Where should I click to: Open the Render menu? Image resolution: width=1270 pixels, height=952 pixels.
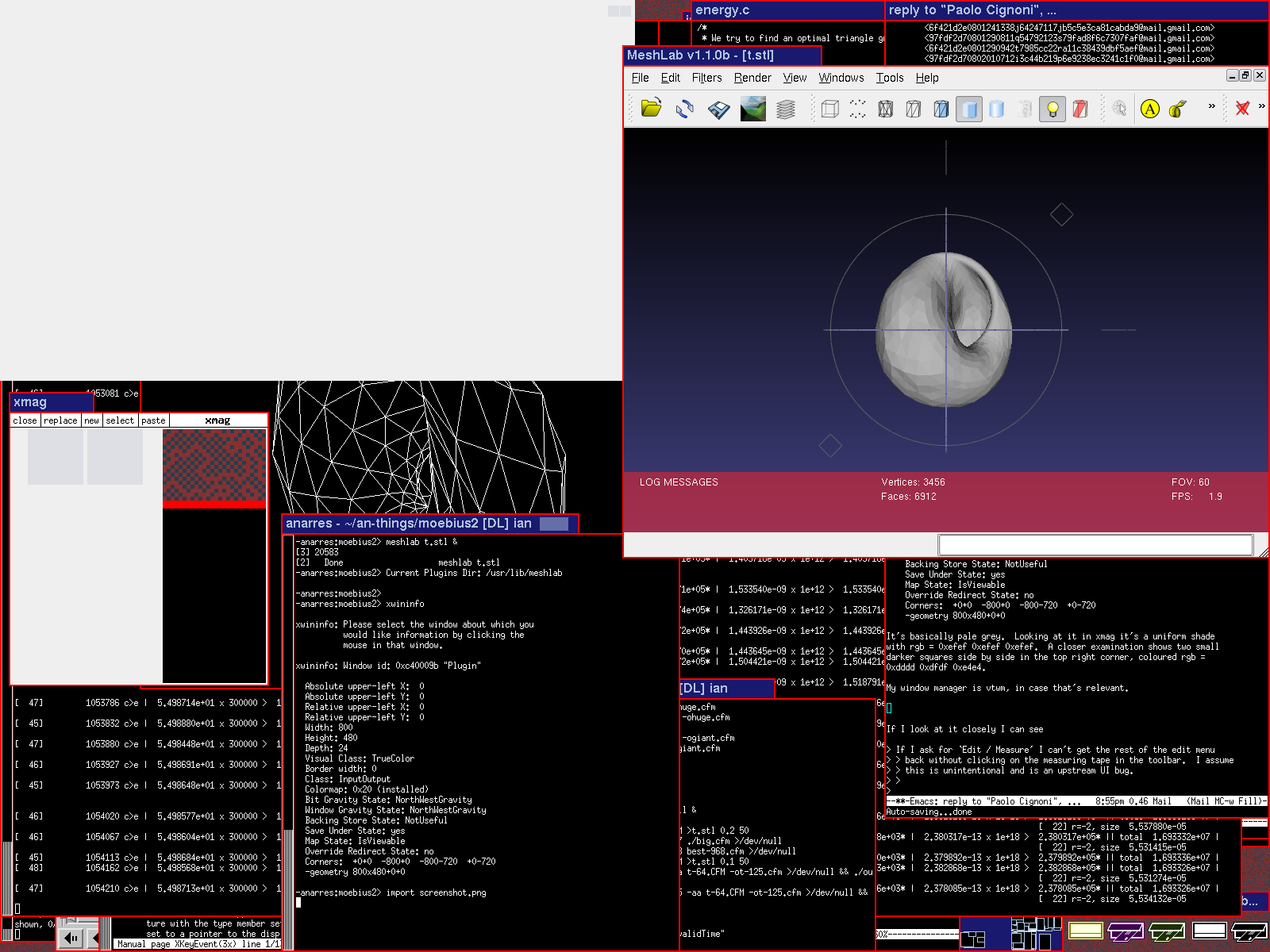point(752,78)
